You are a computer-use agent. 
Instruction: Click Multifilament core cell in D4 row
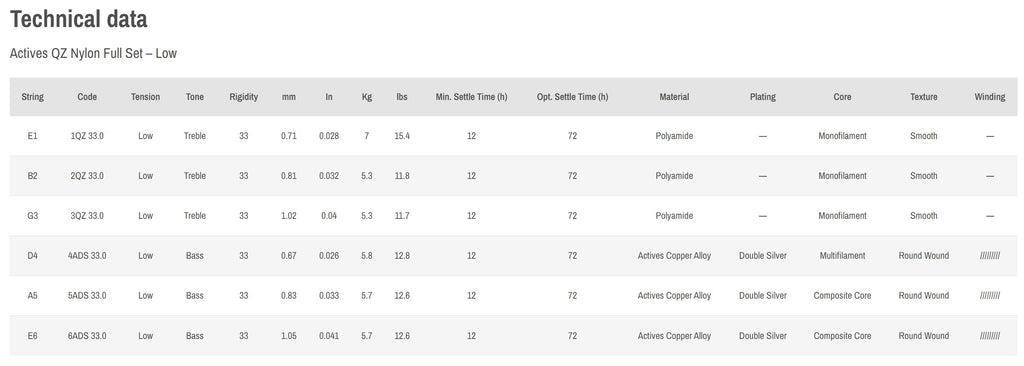[842, 256]
